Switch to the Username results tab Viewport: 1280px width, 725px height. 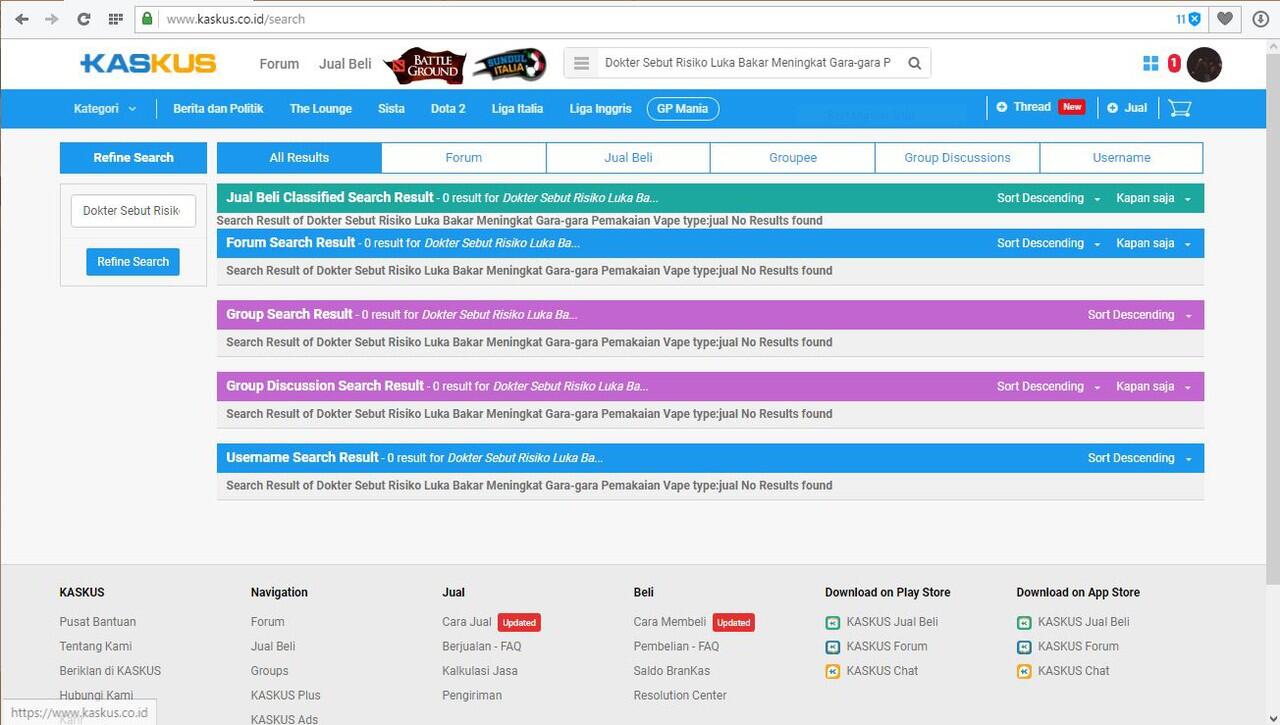point(1122,158)
